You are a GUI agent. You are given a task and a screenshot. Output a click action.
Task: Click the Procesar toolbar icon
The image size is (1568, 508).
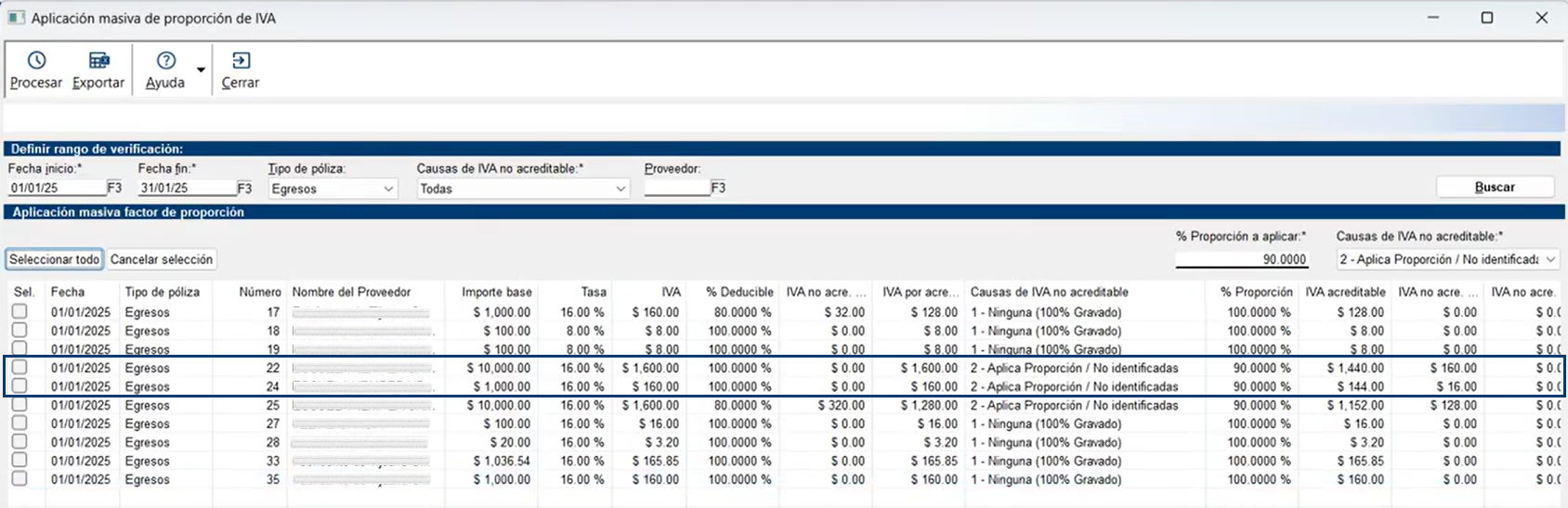pyautogui.click(x=36, y=61)
